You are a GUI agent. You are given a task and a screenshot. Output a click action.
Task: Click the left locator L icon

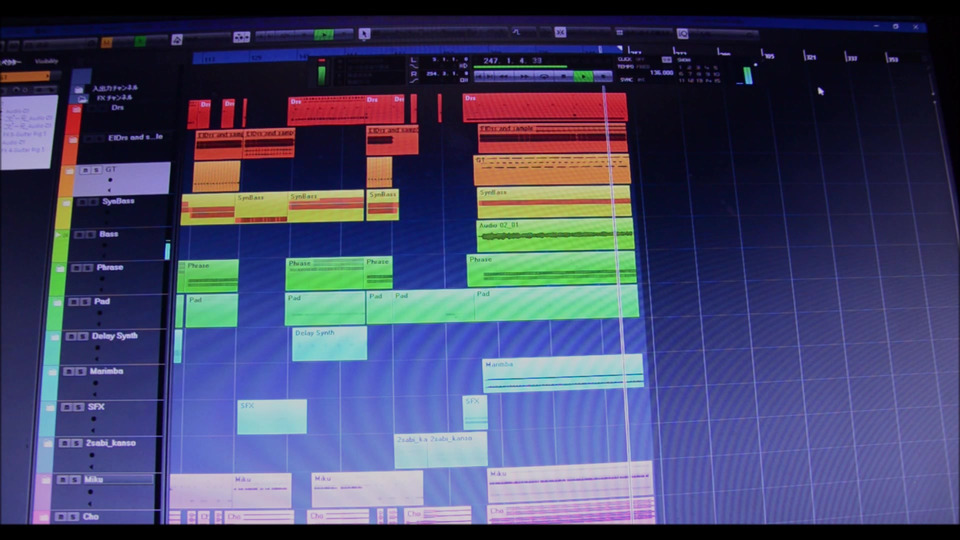(x=414, y=60)
